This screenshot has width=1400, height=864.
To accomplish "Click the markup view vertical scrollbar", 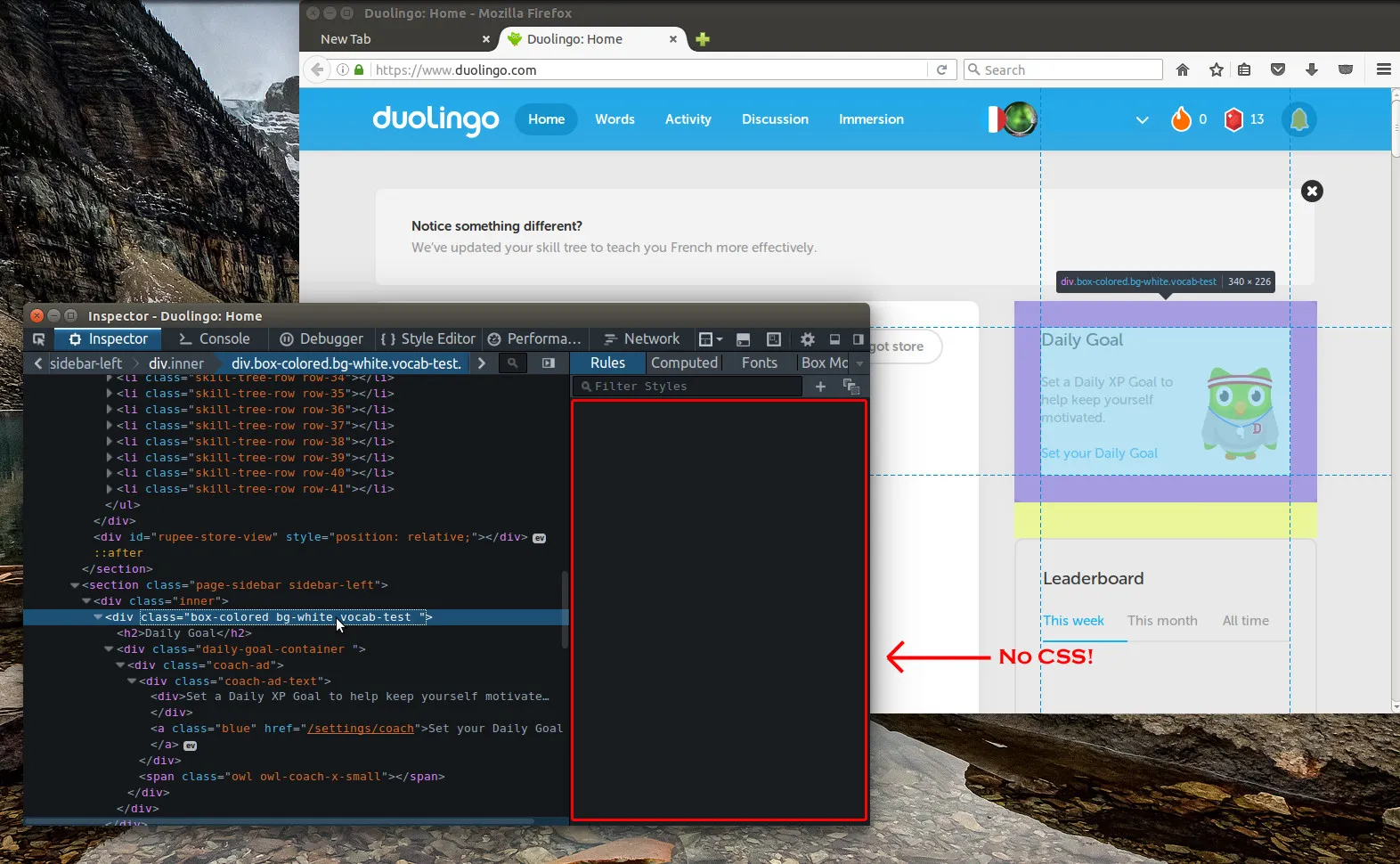I will (x=565, y=609).
